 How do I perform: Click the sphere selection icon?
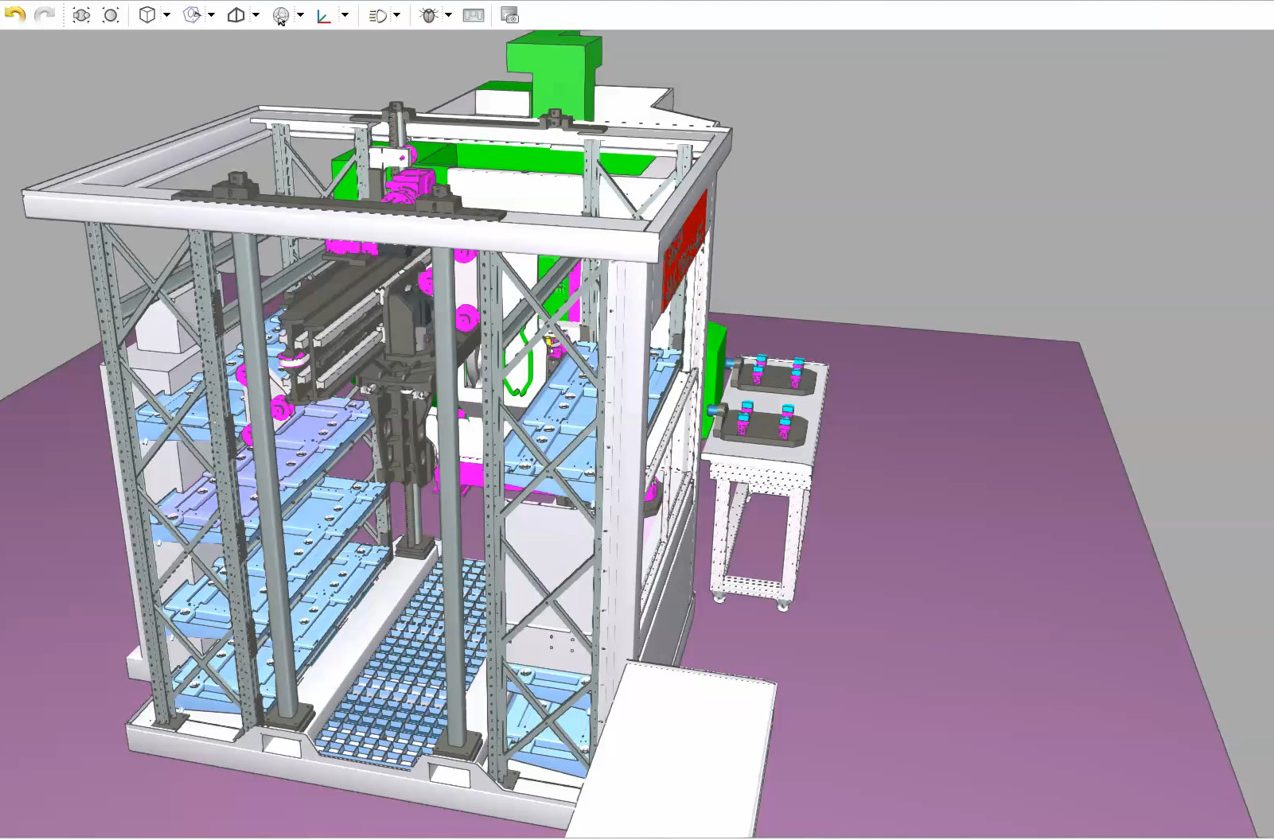pyautogui.click(x=281, y=15)
